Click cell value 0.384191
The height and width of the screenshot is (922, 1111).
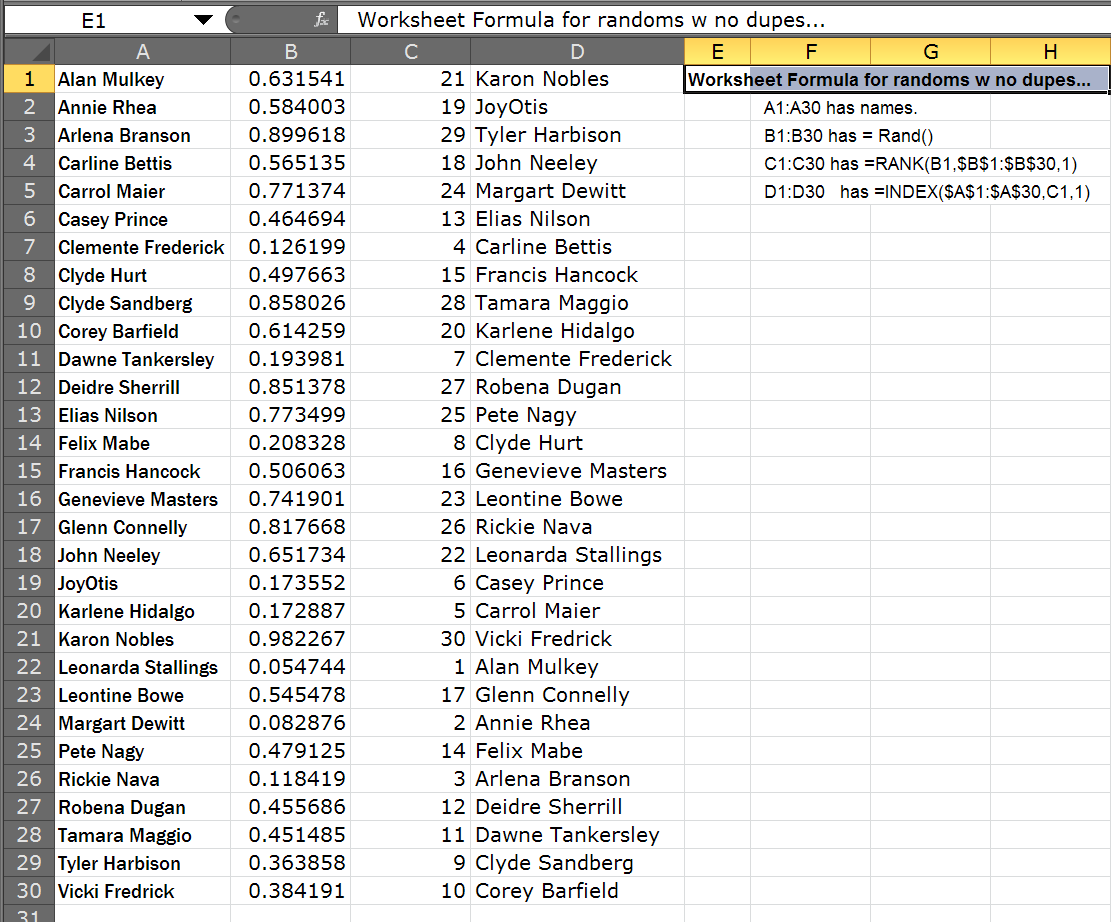291,891
